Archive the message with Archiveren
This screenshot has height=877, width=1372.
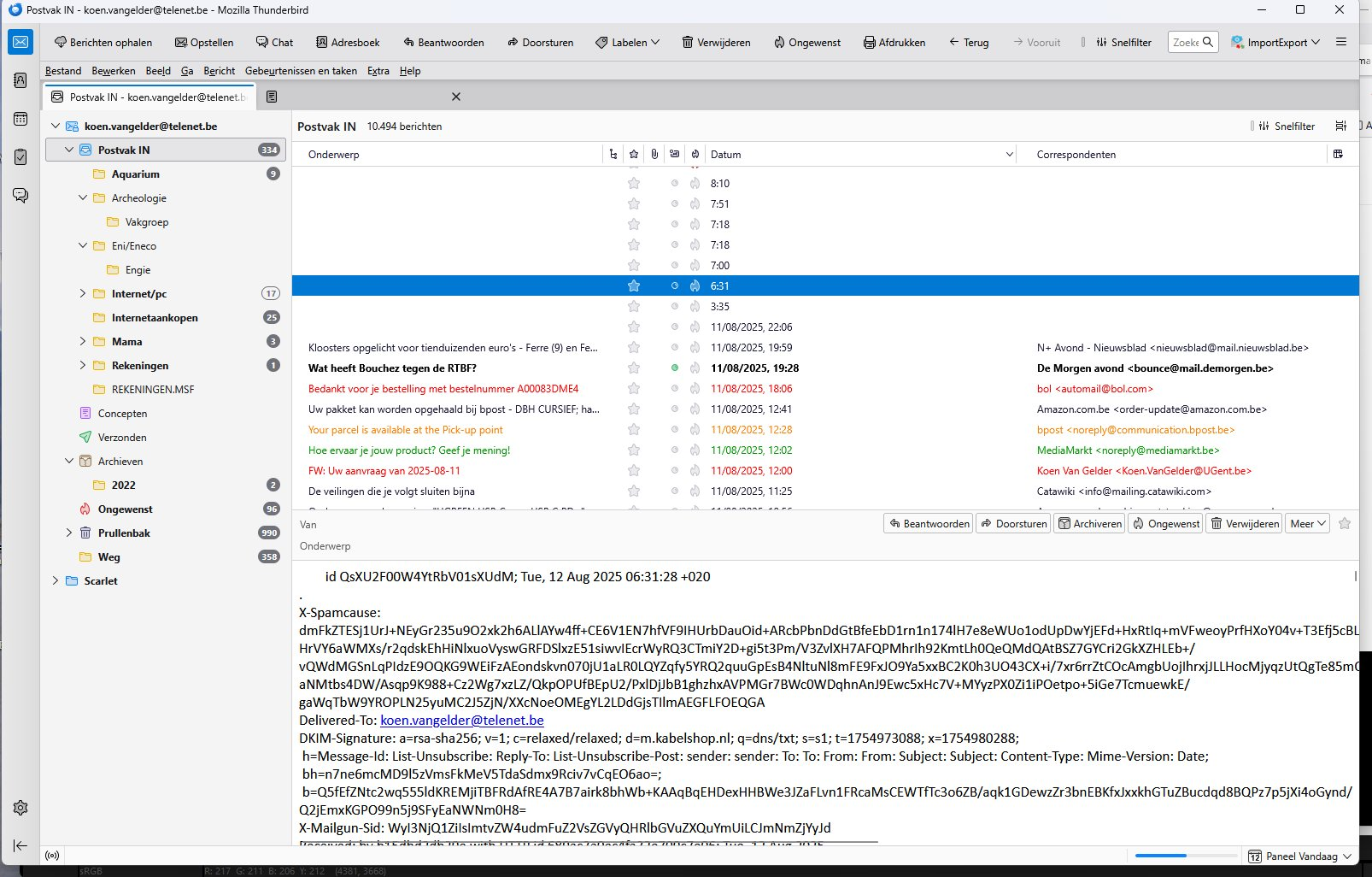click(x=1090, y=524)
